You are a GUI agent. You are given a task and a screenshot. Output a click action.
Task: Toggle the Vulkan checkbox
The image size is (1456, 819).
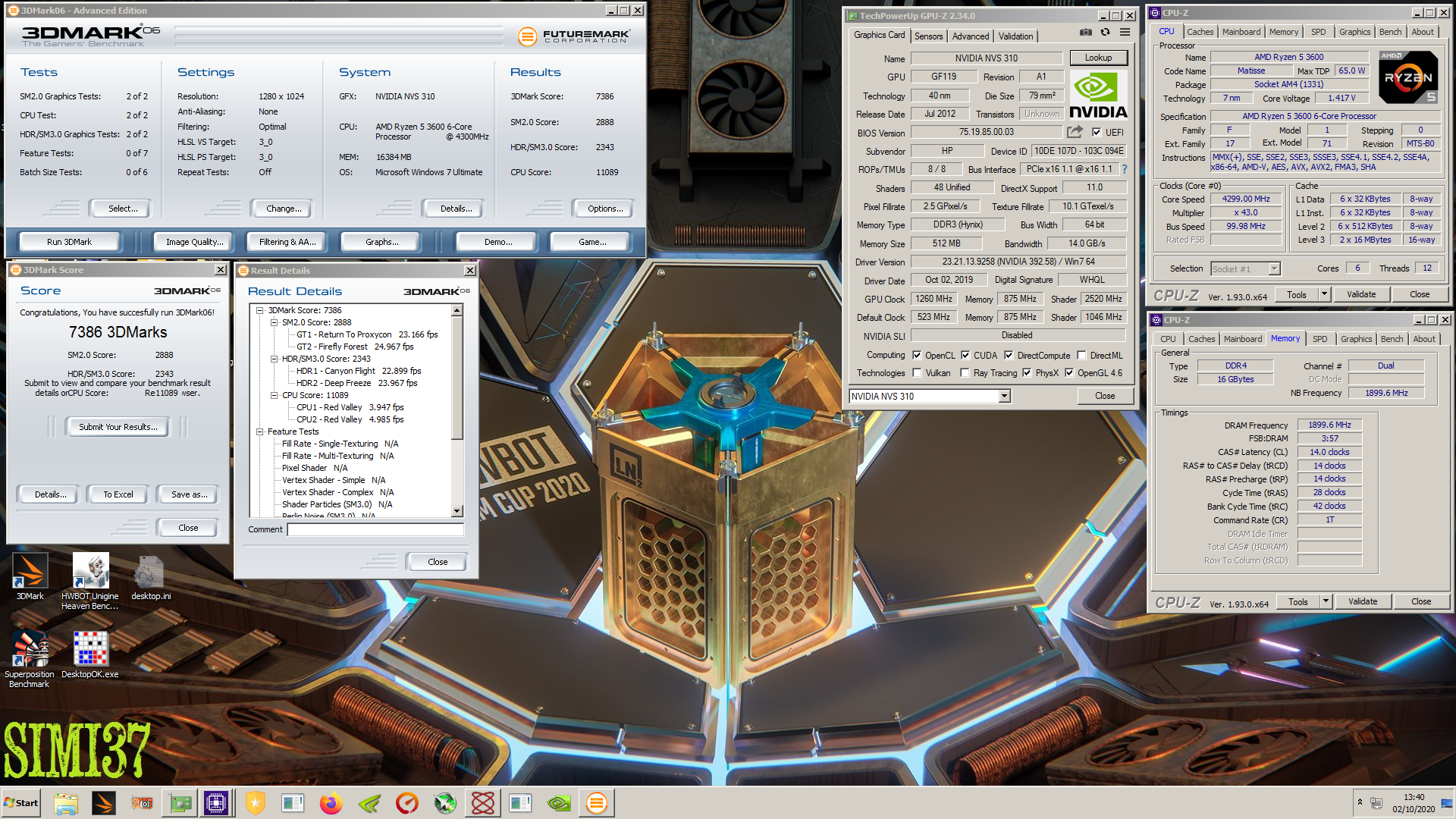point(917,372)
